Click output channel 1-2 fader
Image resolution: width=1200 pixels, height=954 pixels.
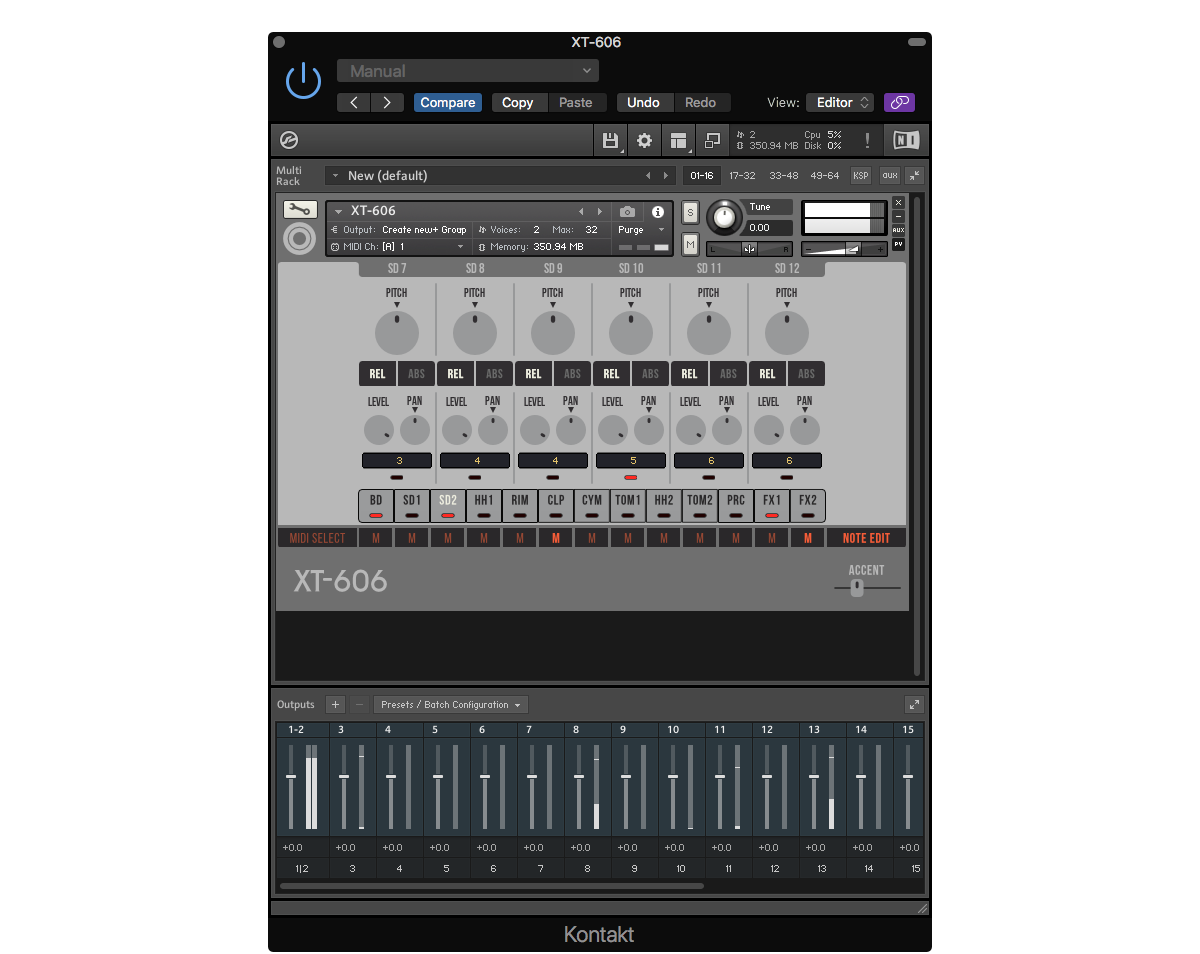[291, 777]
